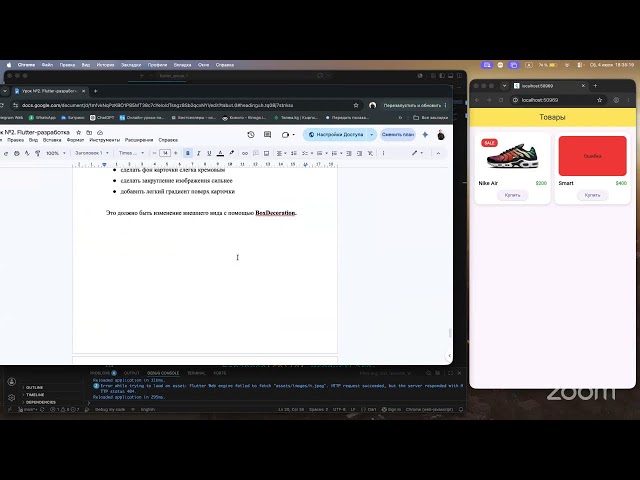Collapse the Docs menus with chevron up
Image resolution: width=640 pixels, height=480 pixels.
point(438,153)
